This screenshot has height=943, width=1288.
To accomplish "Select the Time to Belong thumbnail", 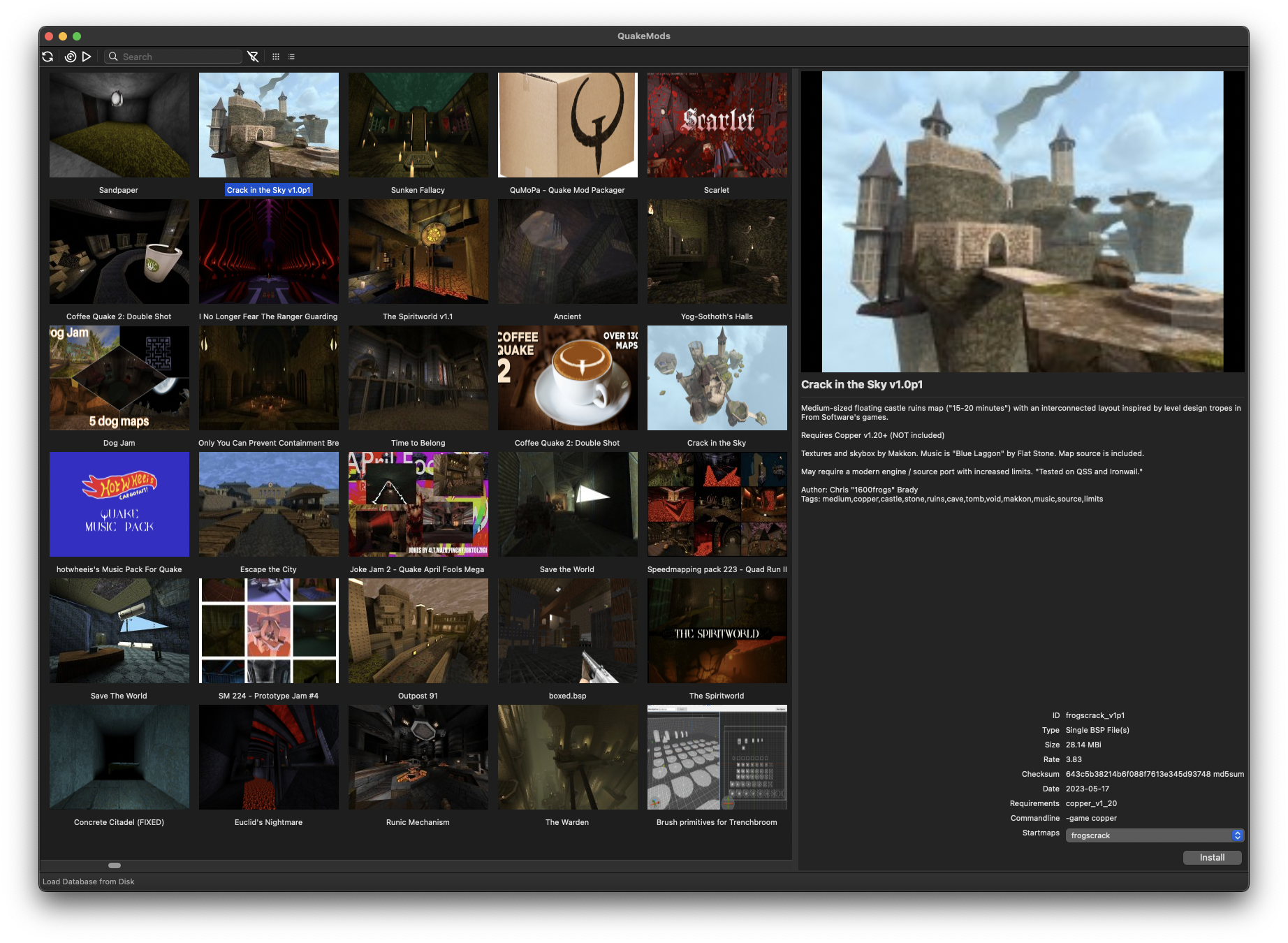I will (418, 378).
